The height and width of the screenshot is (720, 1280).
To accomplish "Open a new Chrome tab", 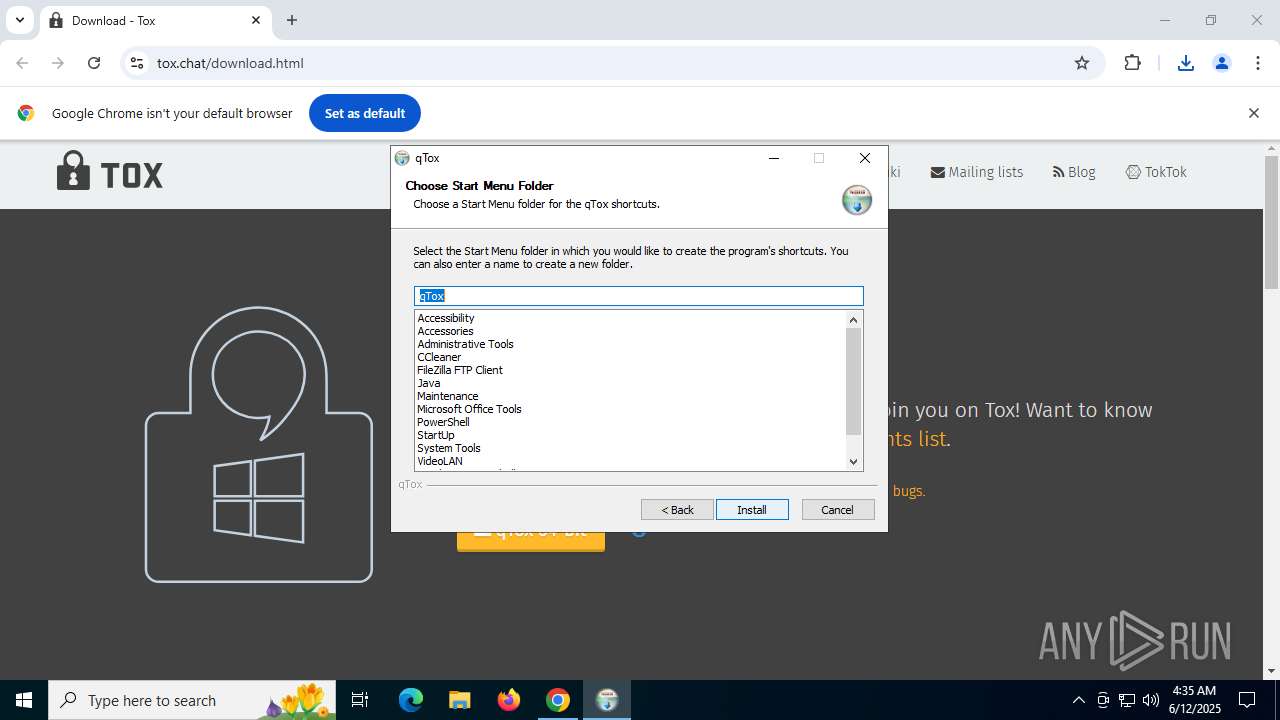I will (x=292, y=20).
